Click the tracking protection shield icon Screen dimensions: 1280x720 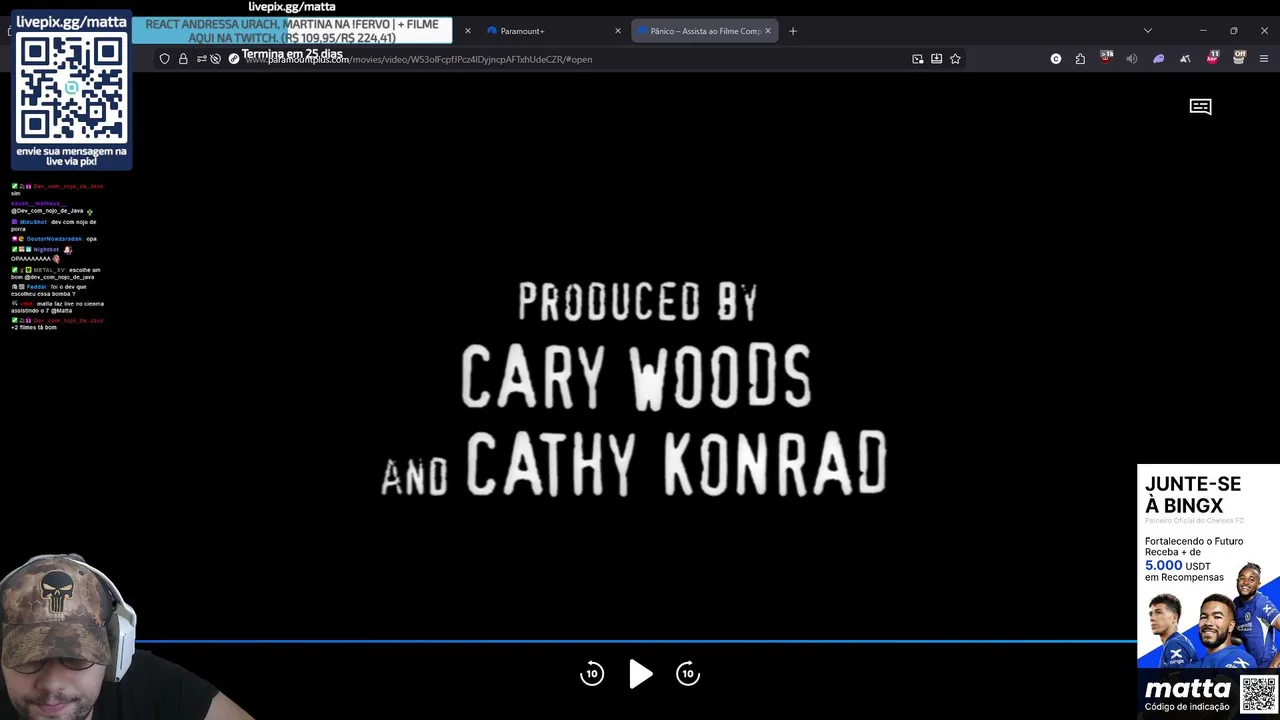165,59
